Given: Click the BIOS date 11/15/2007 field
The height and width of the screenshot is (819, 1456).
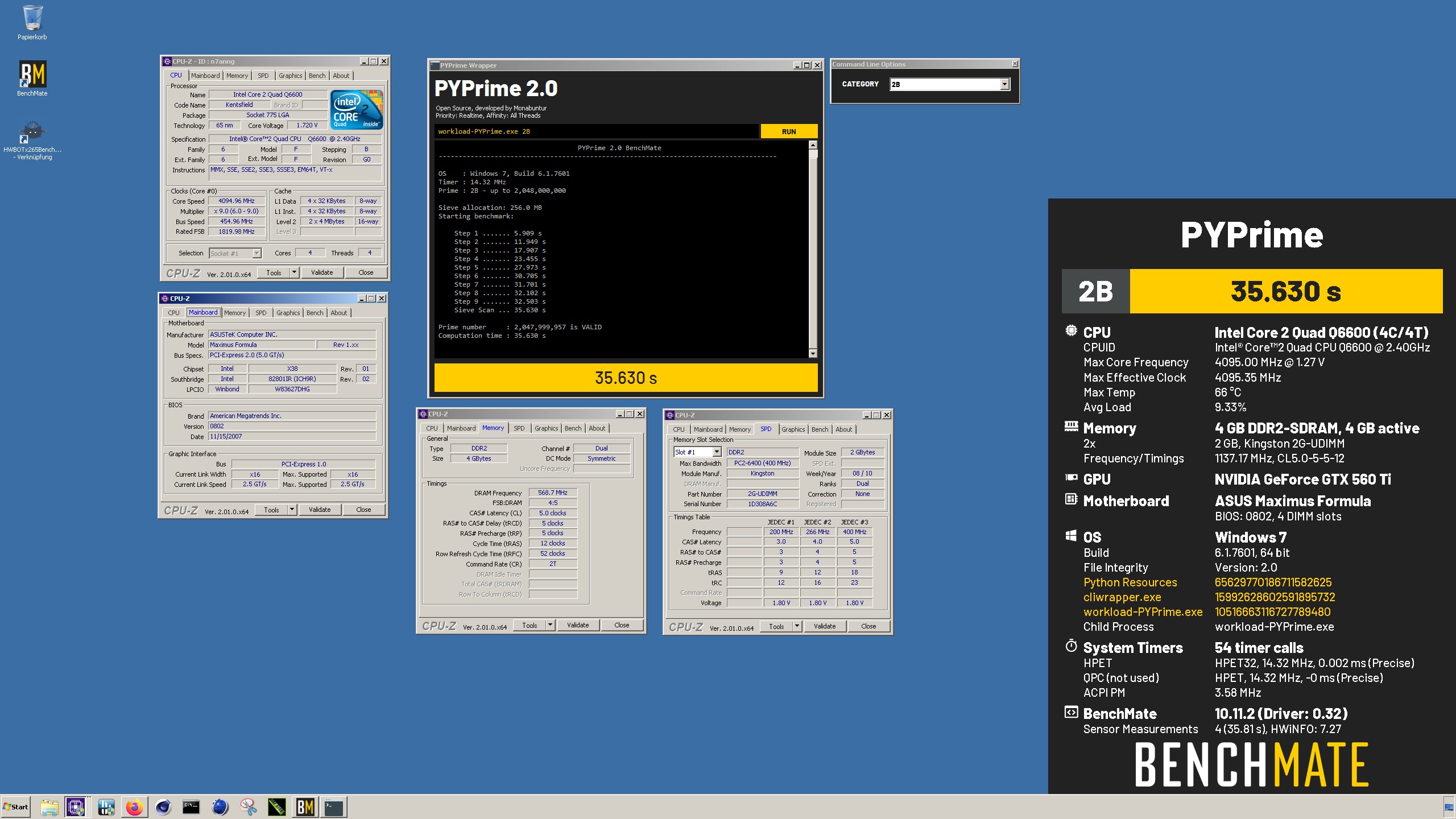Looking at the screenshot, I should [292, 437].
